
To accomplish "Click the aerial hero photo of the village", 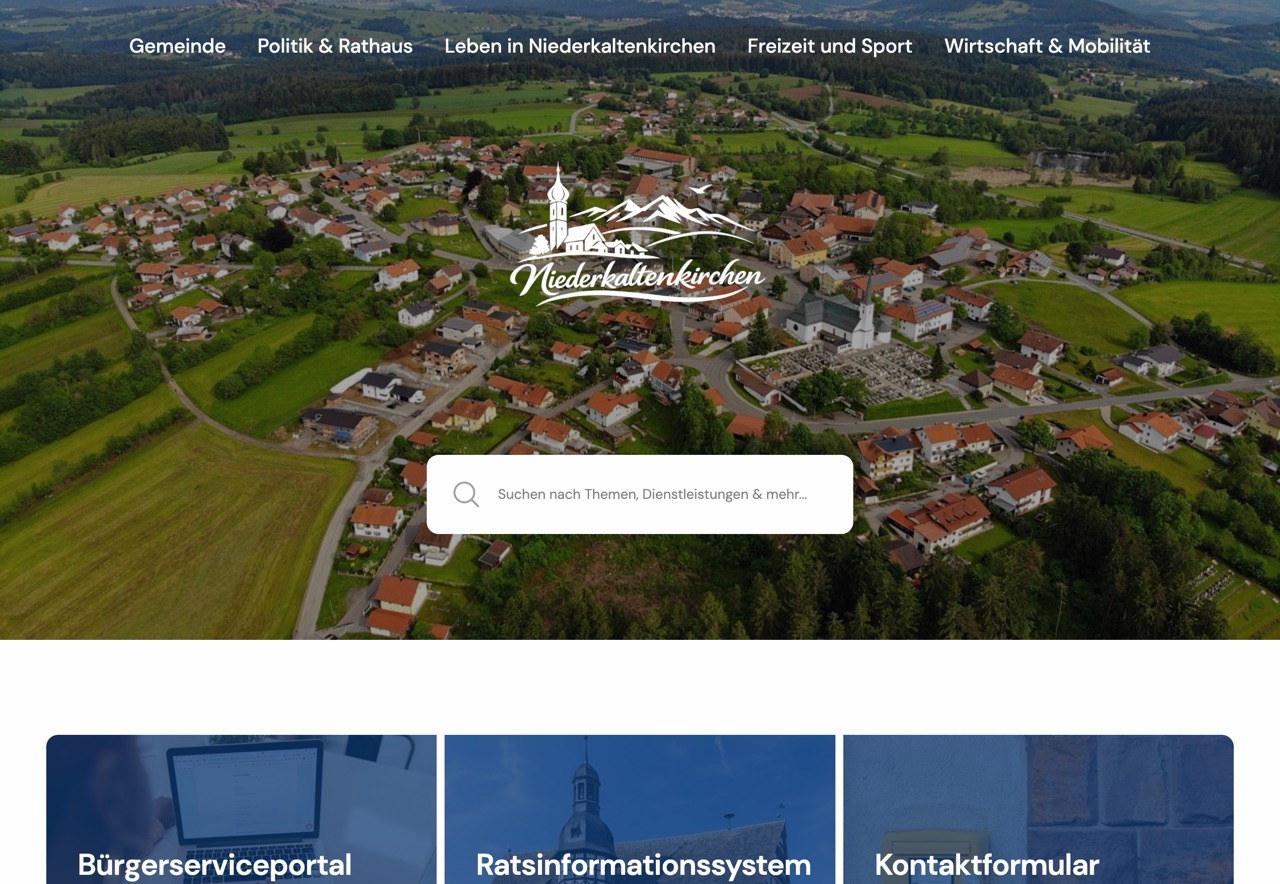I will coord(200,350).
